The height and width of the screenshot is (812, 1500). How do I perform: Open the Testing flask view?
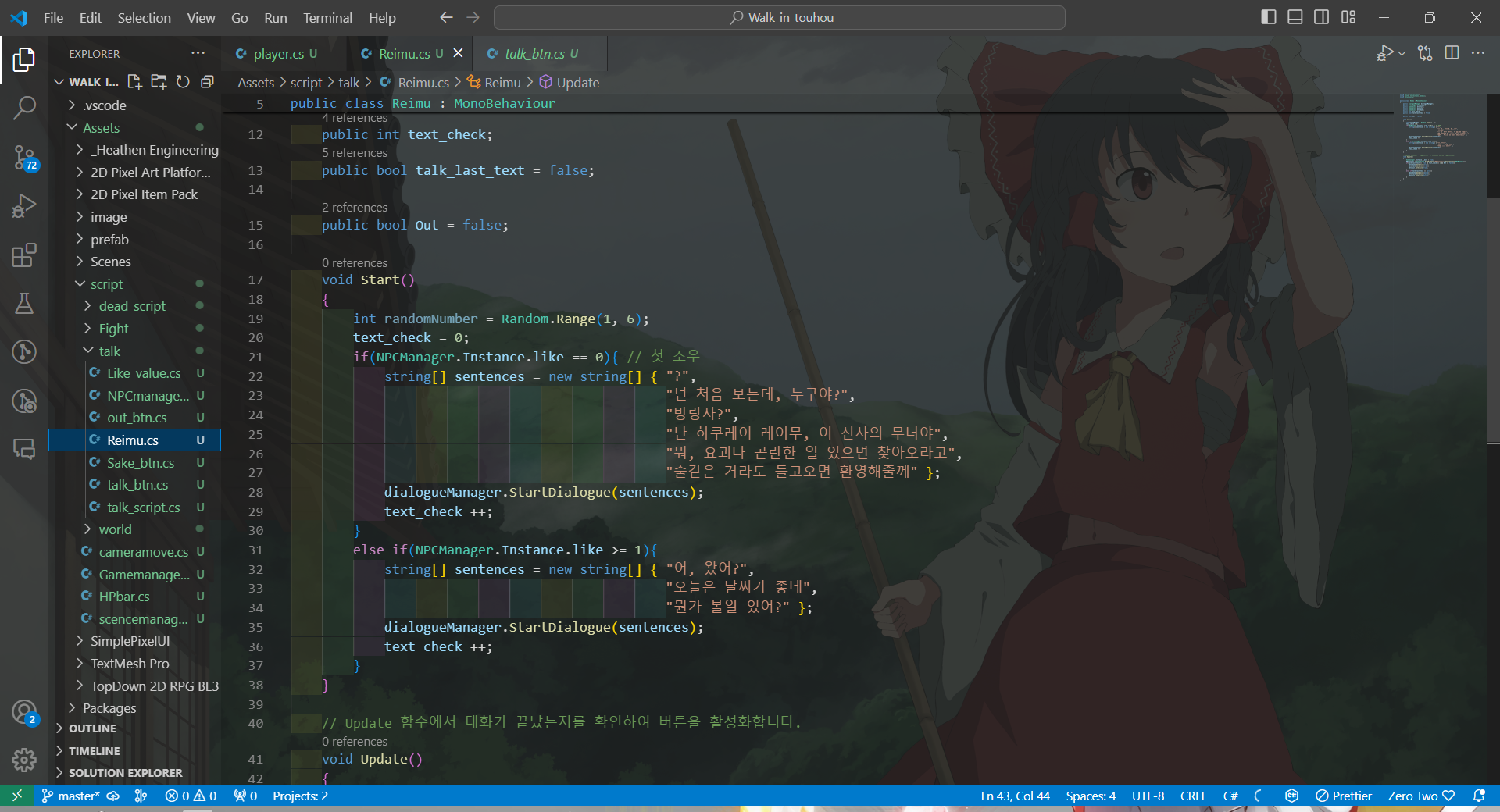[24, 303]
